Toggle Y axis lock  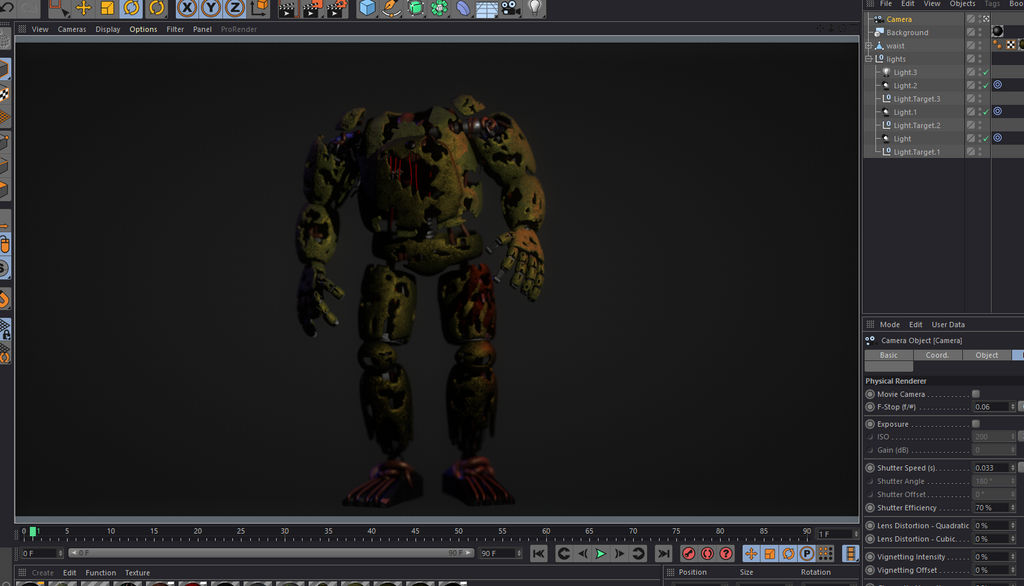pyautogui.click(x=211, y=8)
